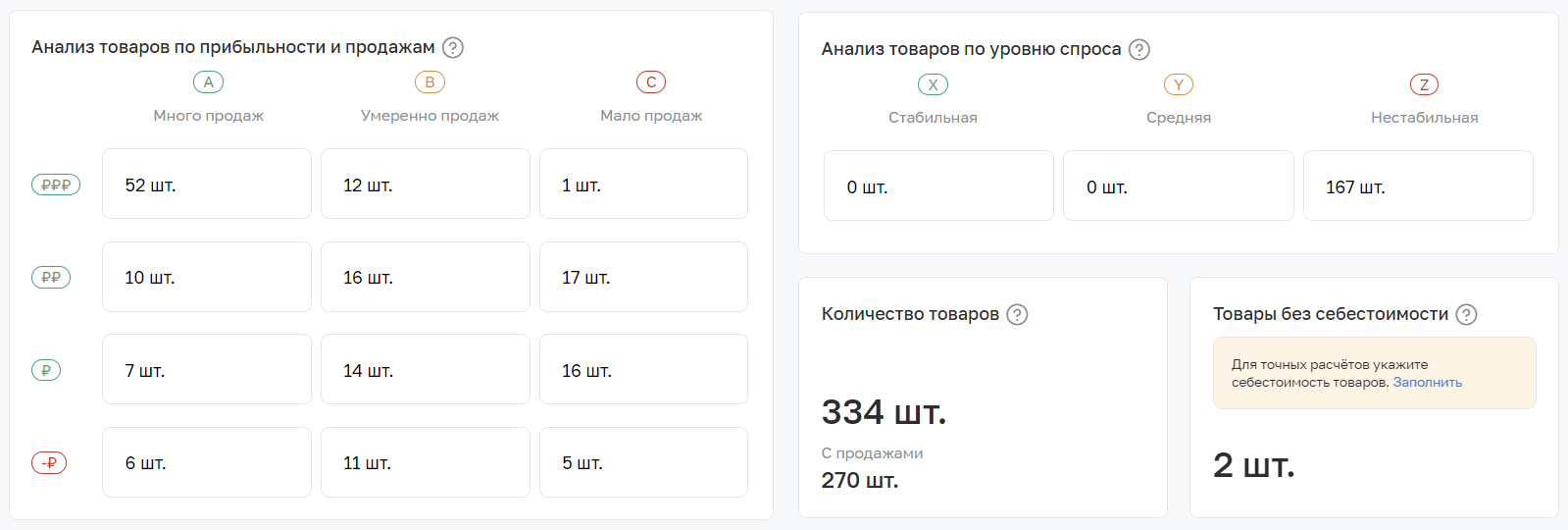Select double ruble profit row badge
Screen dimensions: 1568x530
coord(51,277)
